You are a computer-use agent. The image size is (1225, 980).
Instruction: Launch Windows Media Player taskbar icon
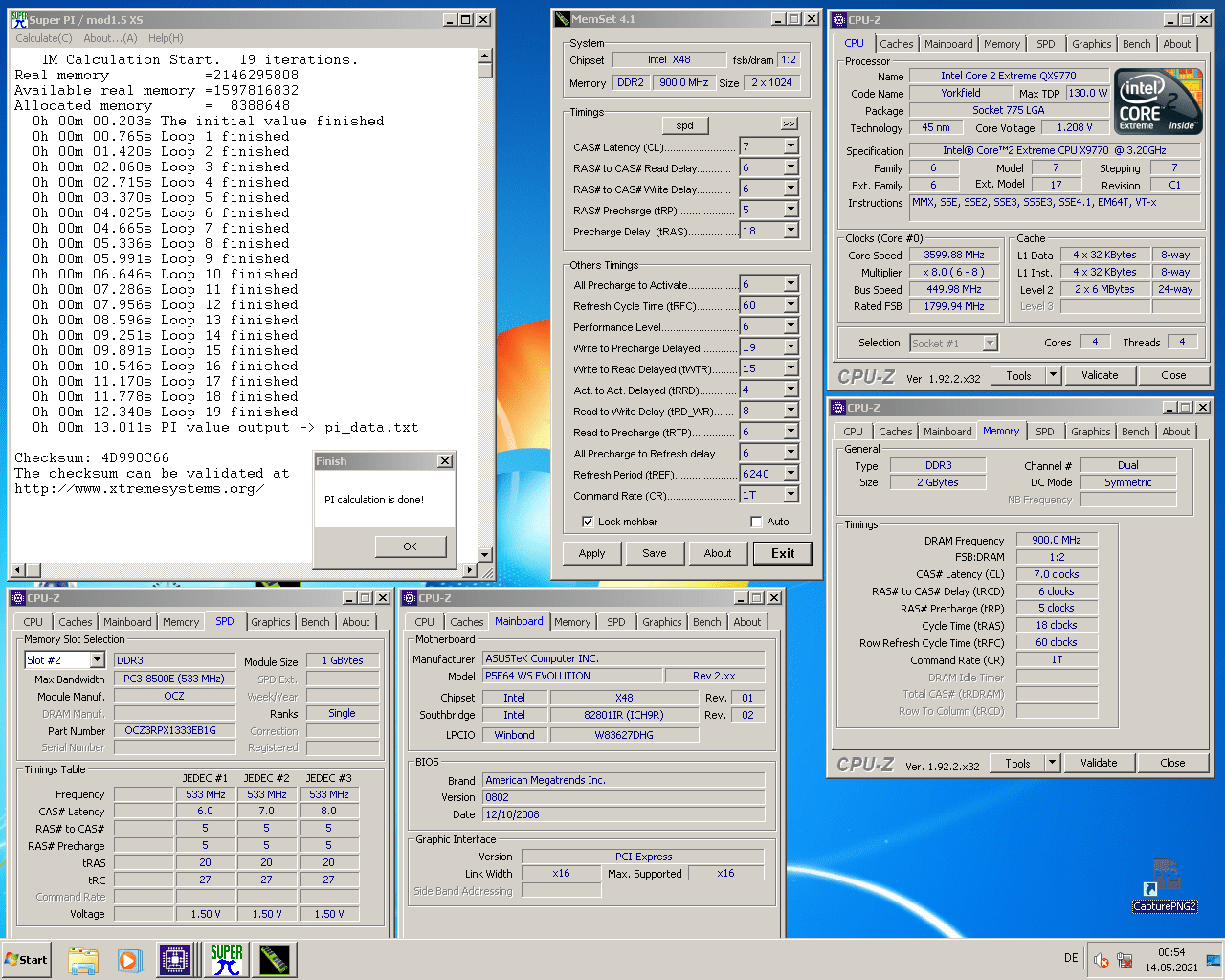pos(130,960)
